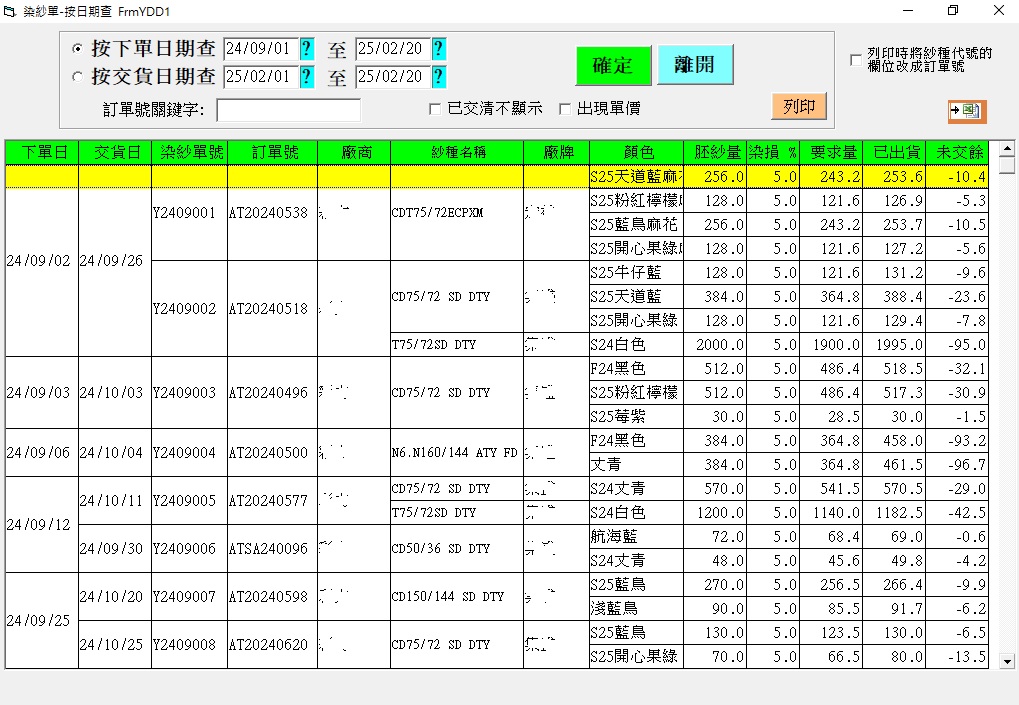Open date picker for order start date 24/09/01
Viewport: 1019px width, 705px height.
coord(307,49)
